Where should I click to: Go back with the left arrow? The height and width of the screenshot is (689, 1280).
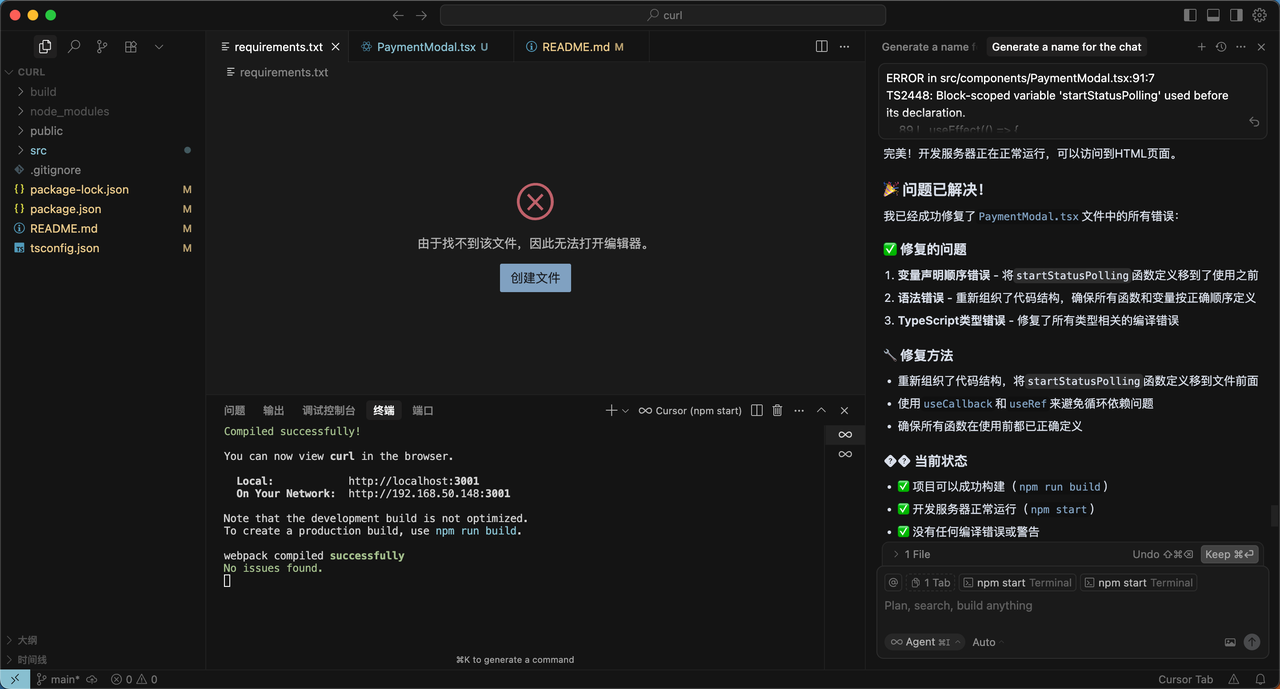click(398, 15)
